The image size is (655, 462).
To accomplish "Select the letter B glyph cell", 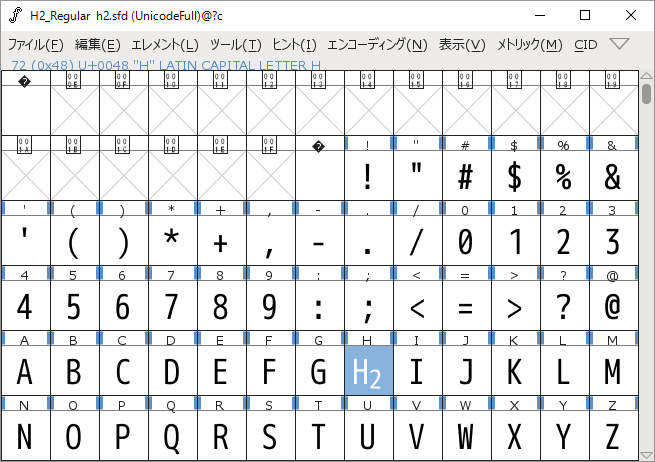I will pos(75,371).
